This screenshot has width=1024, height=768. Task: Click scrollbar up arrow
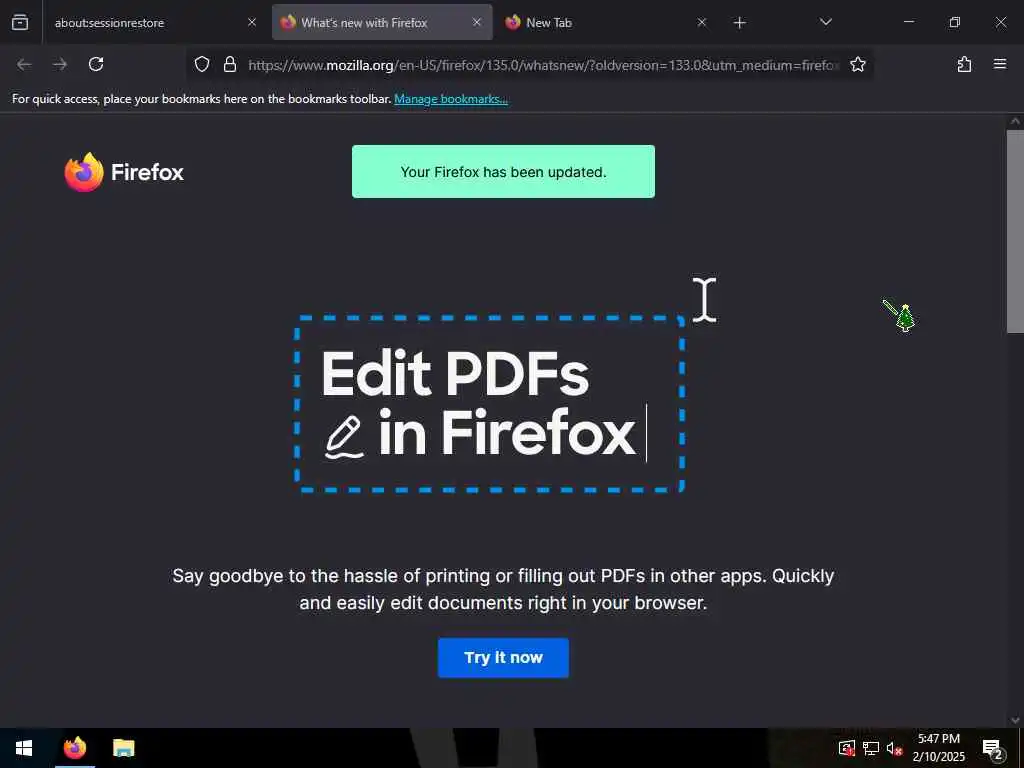click(1015, 121)
